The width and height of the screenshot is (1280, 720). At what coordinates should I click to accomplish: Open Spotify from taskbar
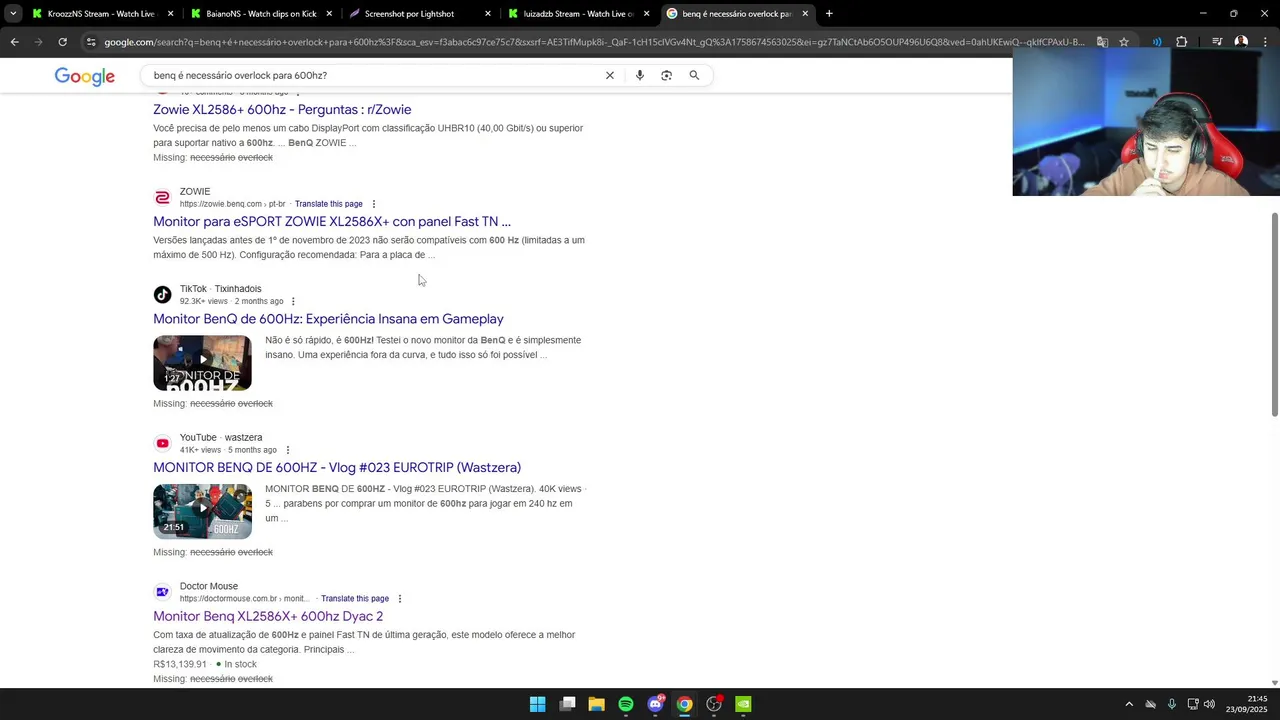[626, 704]
